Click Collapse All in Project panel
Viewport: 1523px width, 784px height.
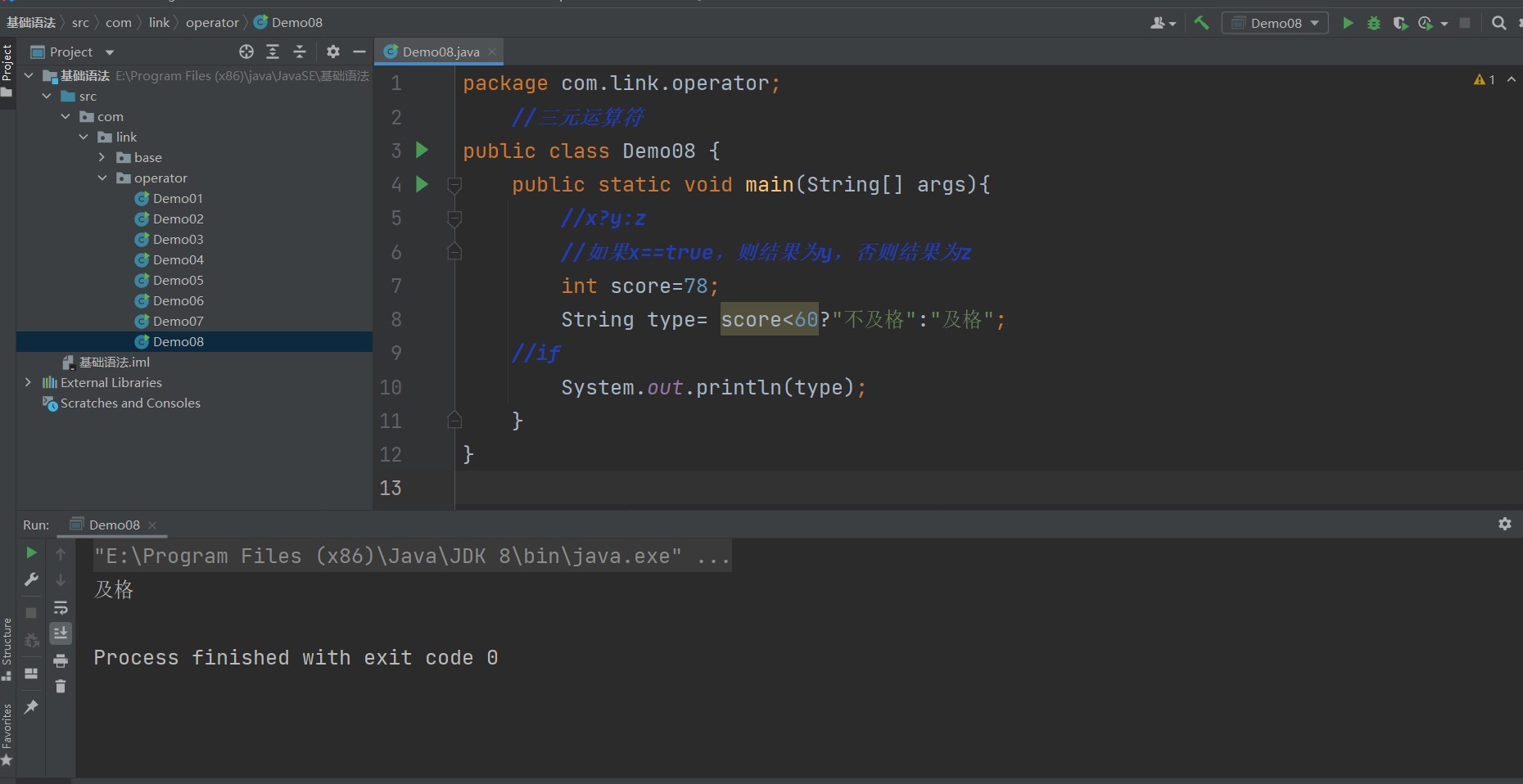(300, 52)
